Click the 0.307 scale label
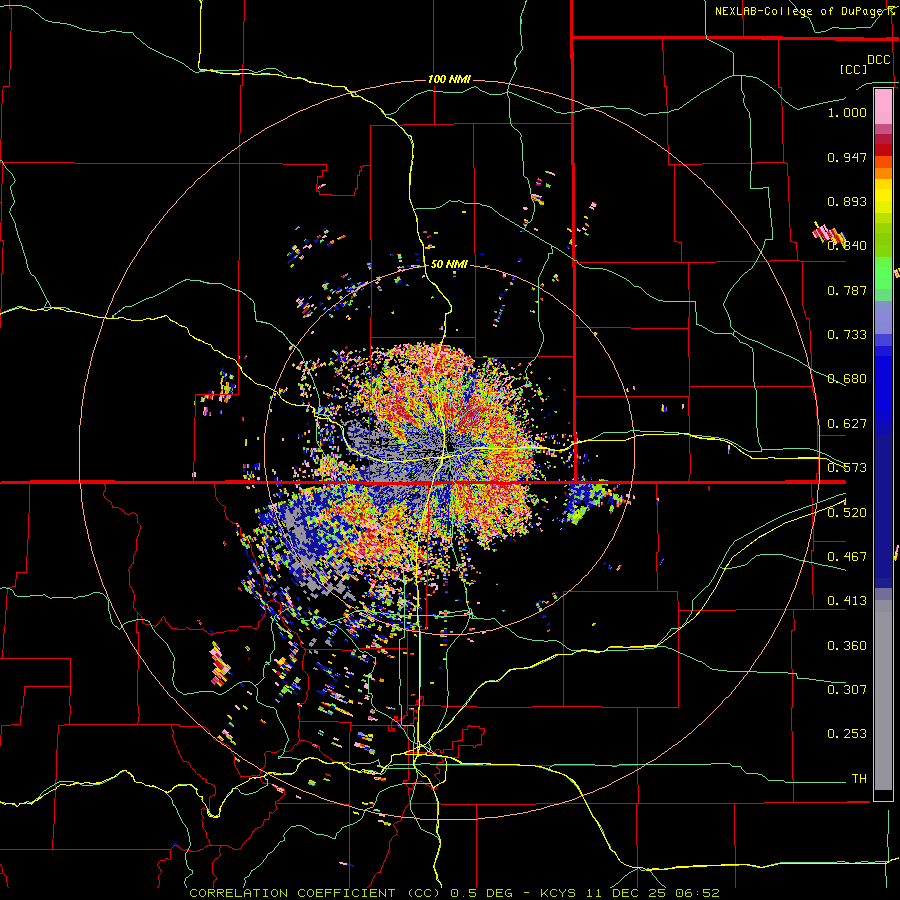Screen dimensions: 900x900 coord(847,690)
